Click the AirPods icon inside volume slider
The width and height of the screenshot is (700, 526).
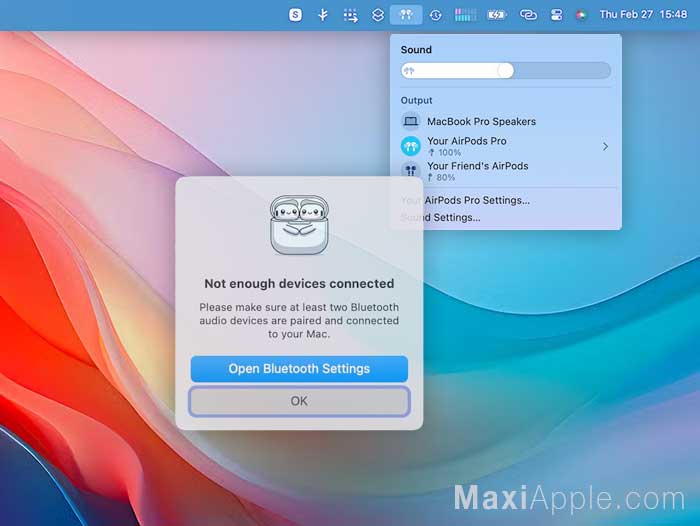tap(409, 71)
